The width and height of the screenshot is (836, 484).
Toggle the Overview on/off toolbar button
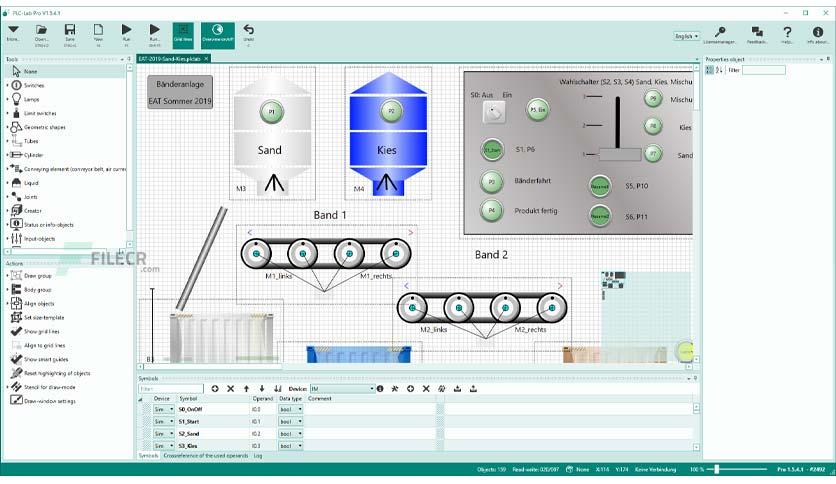click(x=218, y=35)
